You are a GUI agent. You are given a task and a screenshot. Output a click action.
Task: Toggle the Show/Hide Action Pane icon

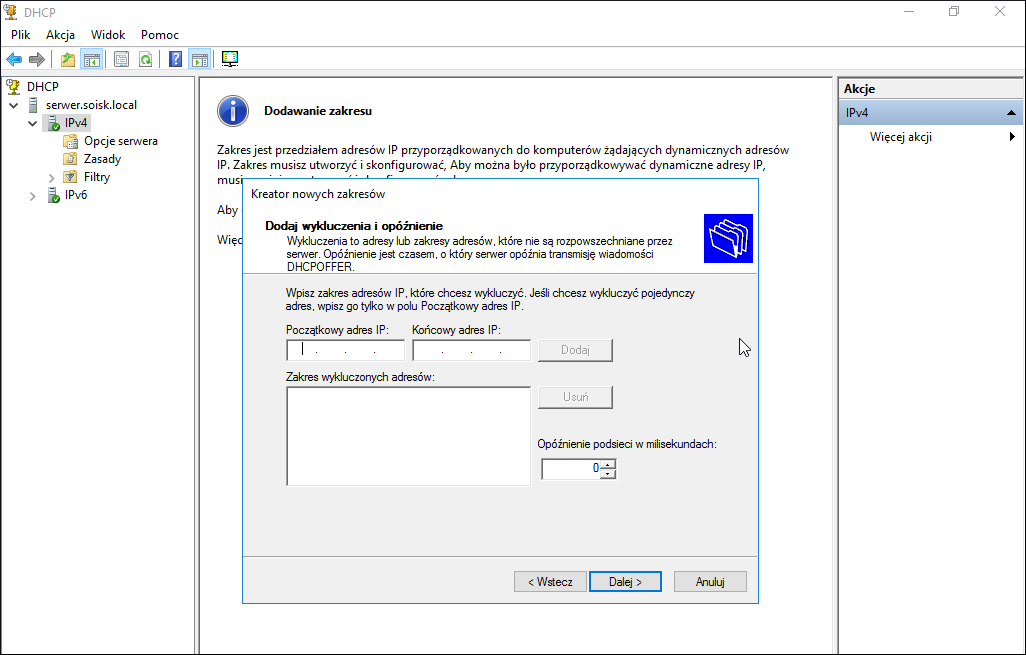point(200,60)
